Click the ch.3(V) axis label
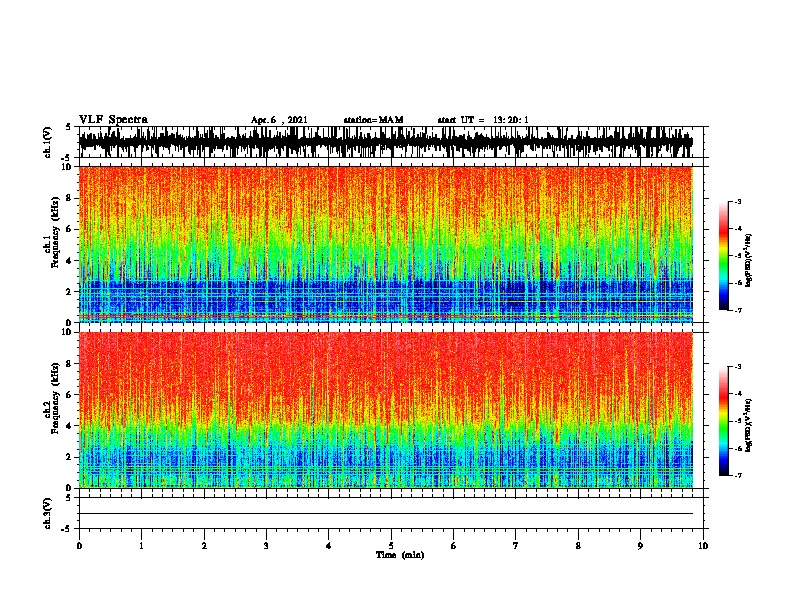The height and width of the screenshot is (612, 792). coord(47,513)
